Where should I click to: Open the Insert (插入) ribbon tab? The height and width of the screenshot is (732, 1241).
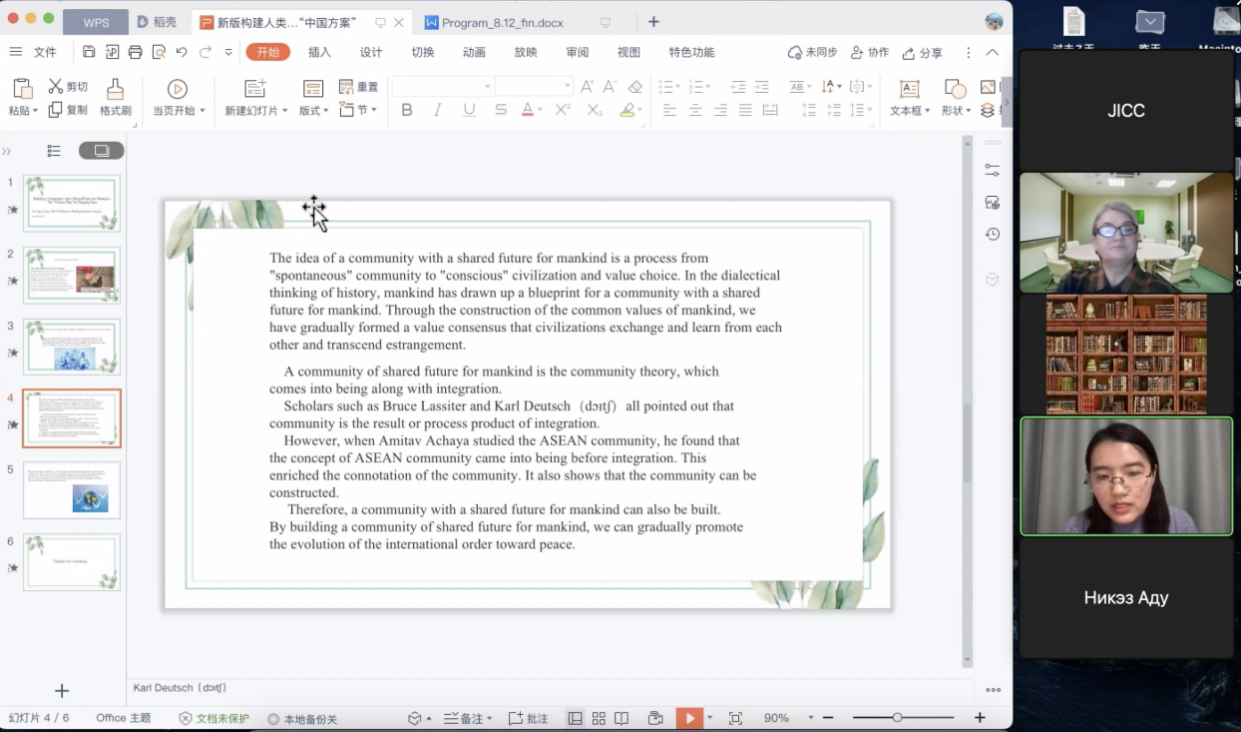click(319, 52)
